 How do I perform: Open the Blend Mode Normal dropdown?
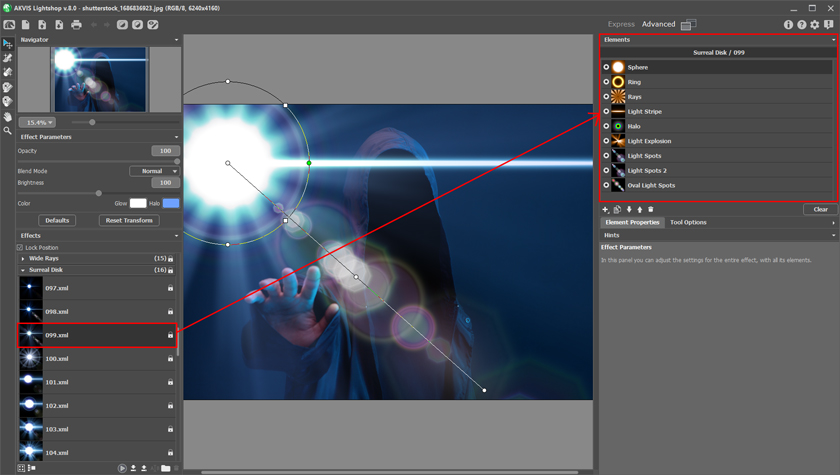pyautogui.click(x=154, y=171)
